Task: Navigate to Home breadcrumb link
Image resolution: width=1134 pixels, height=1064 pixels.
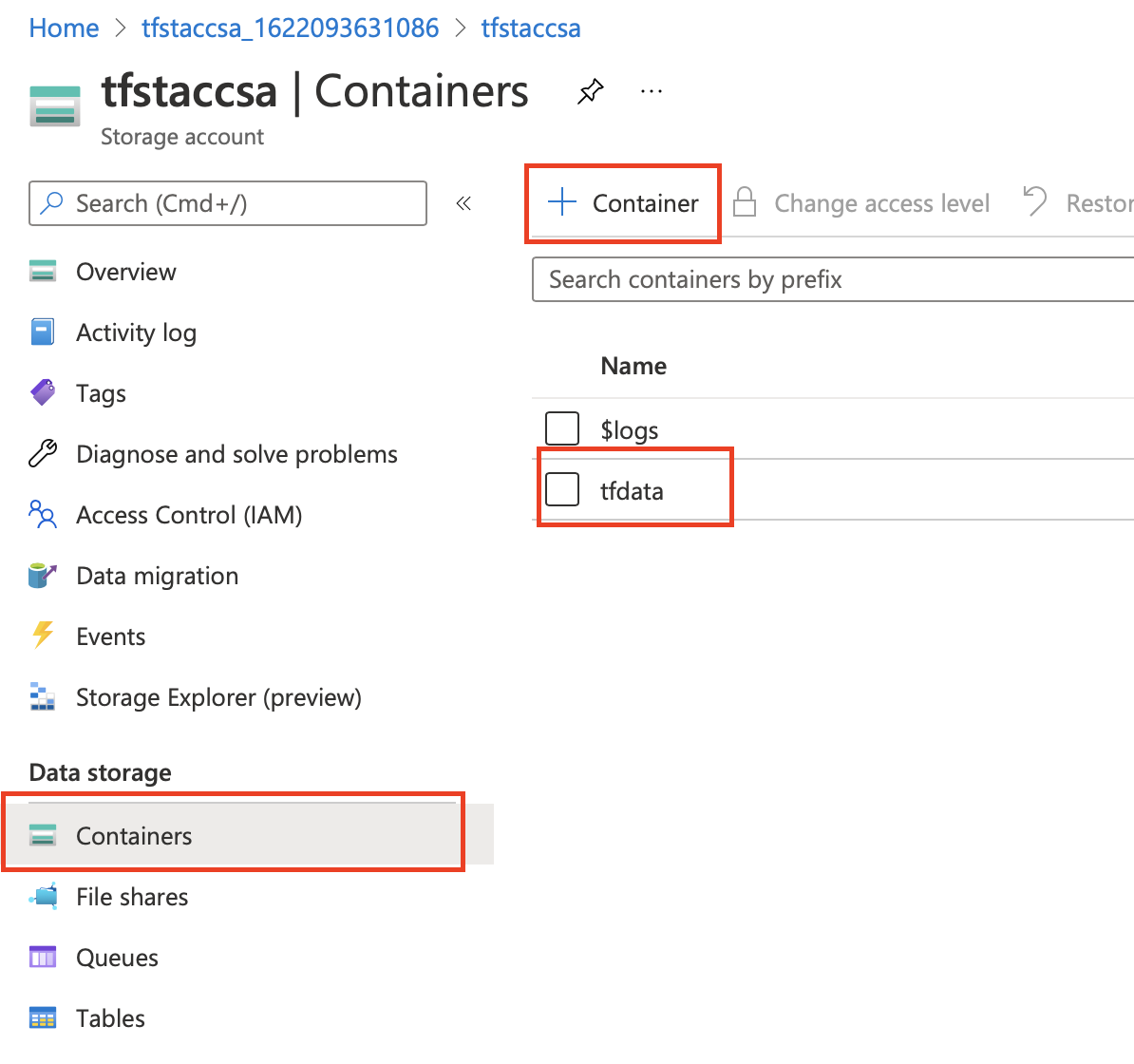Action: pos(64,28)
